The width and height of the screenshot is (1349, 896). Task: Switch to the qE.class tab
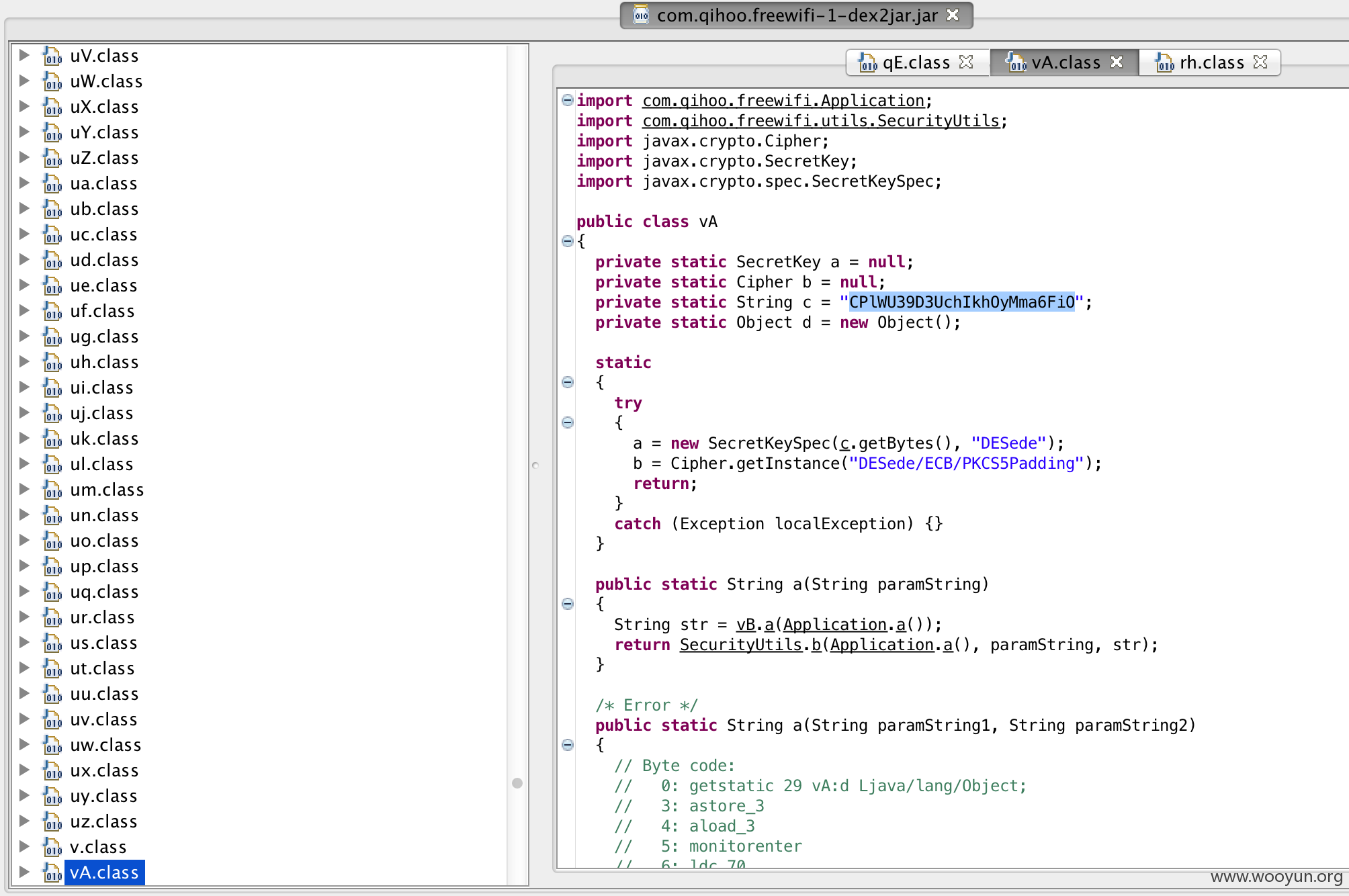coord(916,62)
